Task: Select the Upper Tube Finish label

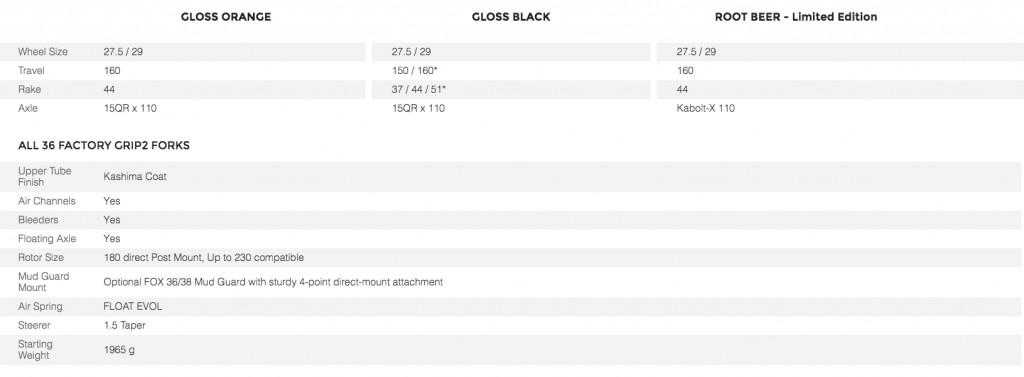Action: (x=44, y=176)
